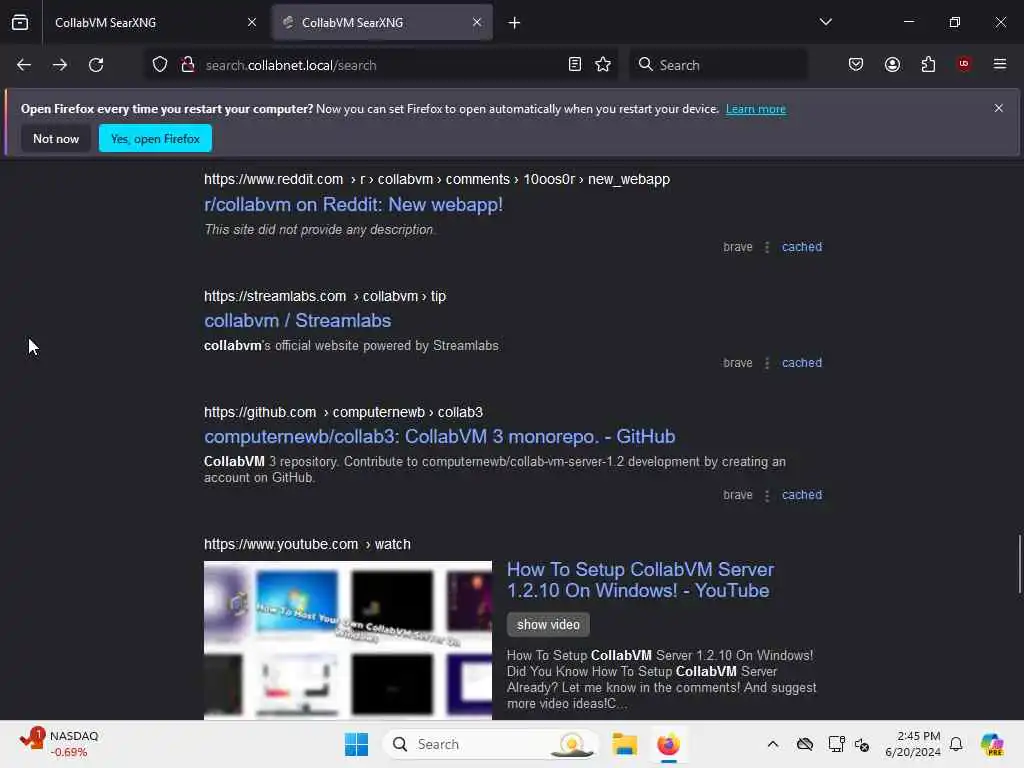This screenshot has height=768, width=1024.
Task: Open options dots beside Reddit result cached
Action: pyautogui.click(x=767, y=247)
